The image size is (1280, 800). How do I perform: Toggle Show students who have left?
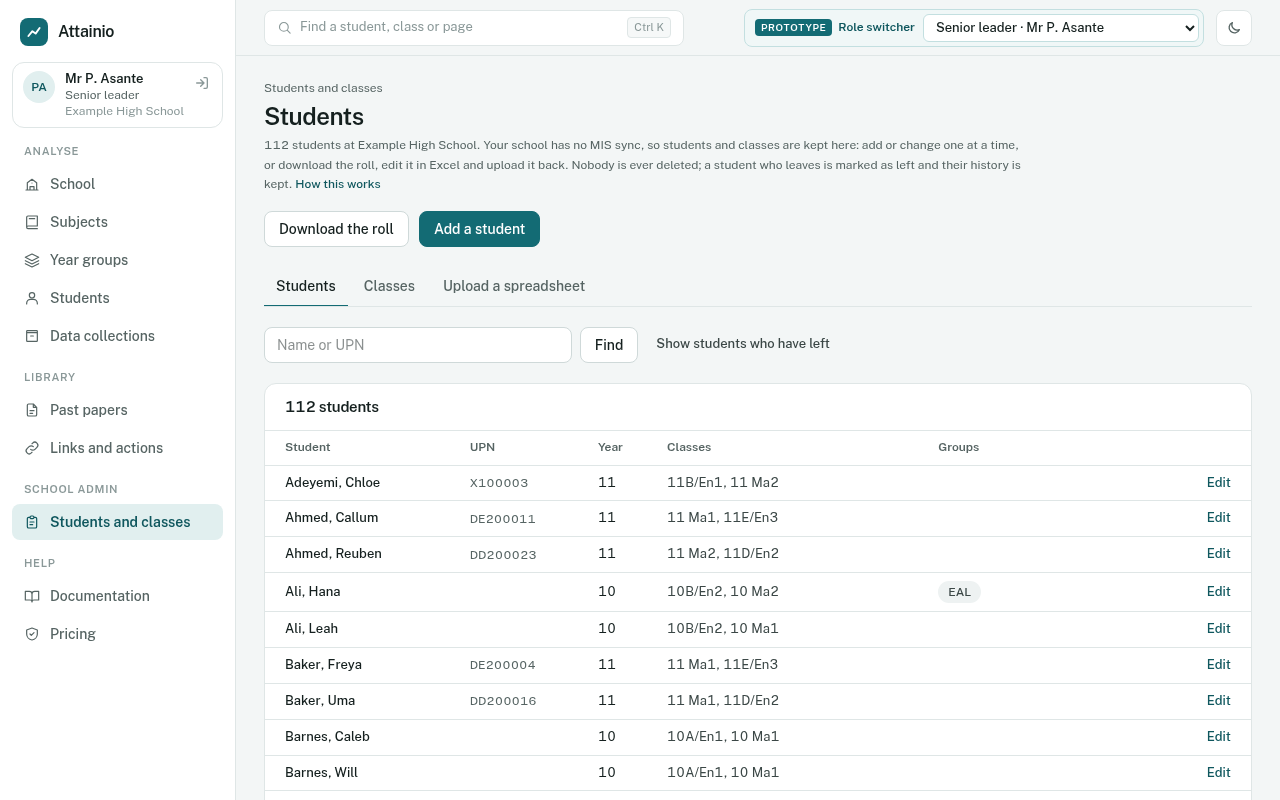pos(743,343)
